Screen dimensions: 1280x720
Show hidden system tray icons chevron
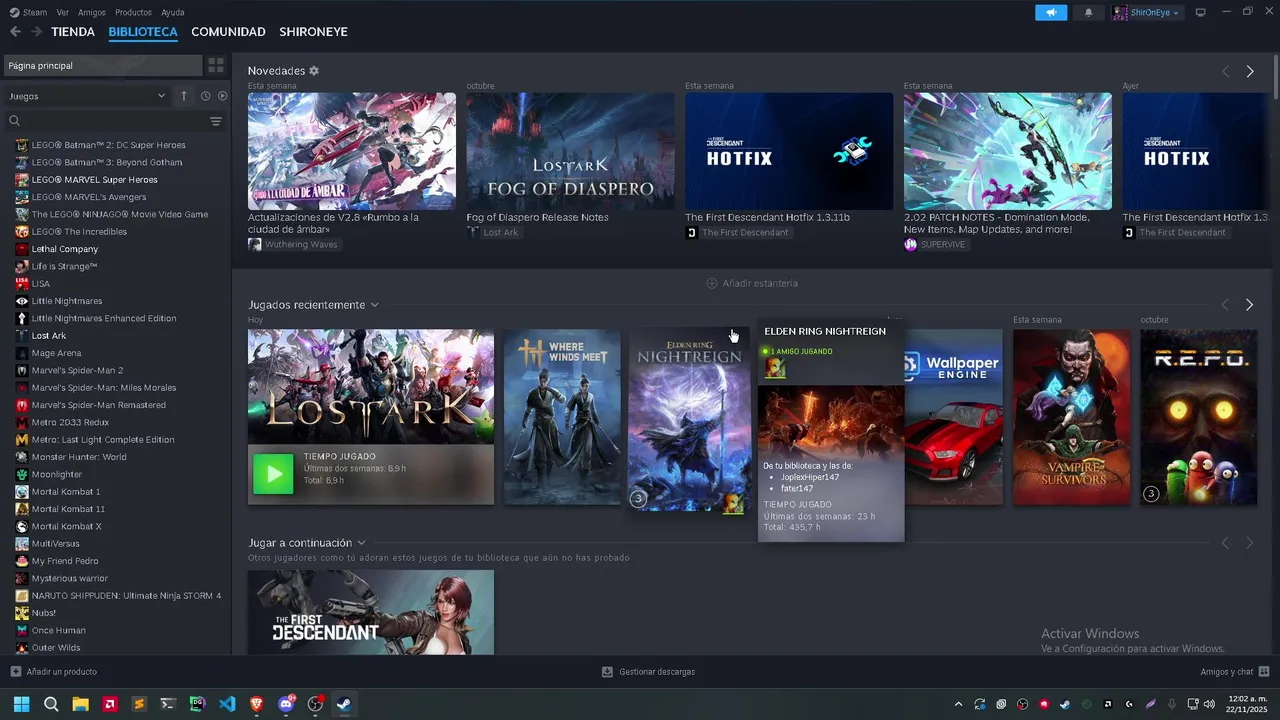coord(959,704)
